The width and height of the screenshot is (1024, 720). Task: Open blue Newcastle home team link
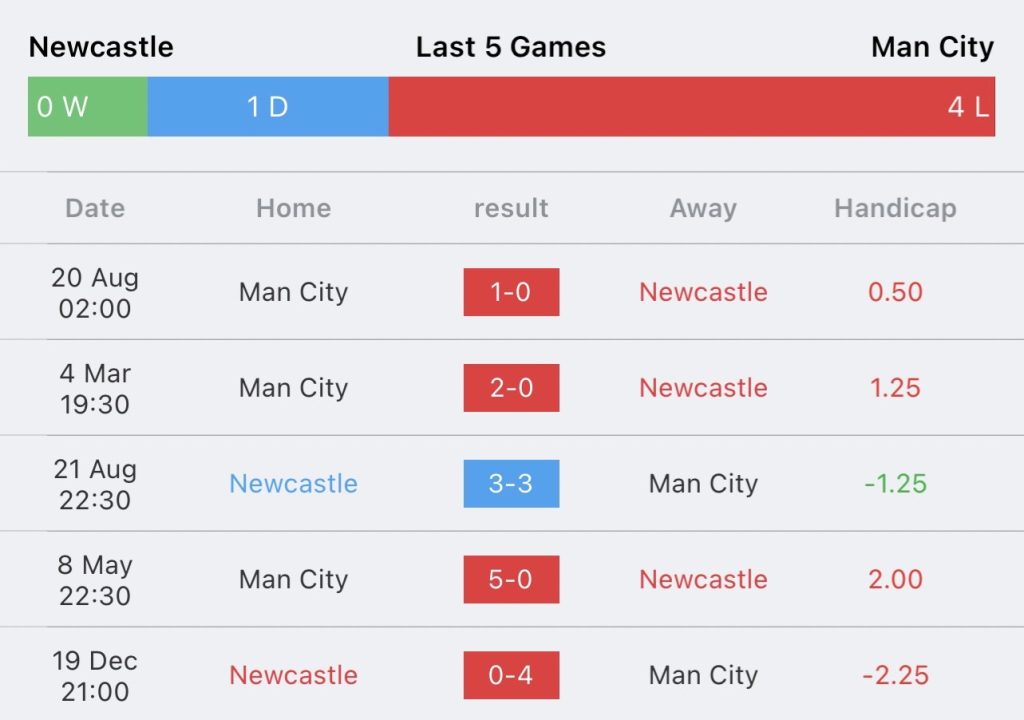[x=293, y=483]
